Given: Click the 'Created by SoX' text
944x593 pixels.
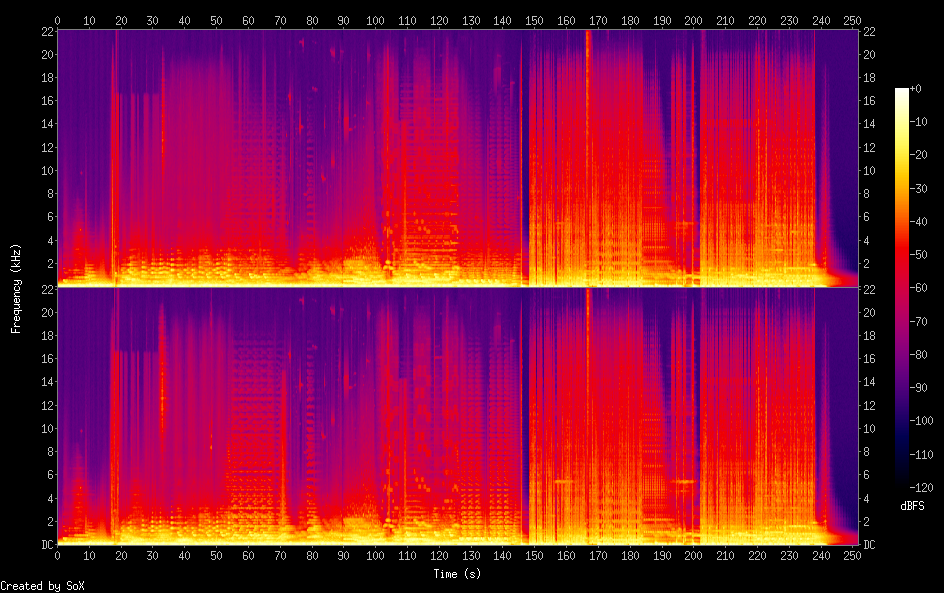Looking at the screenshot, I should (x=42, y=586).
